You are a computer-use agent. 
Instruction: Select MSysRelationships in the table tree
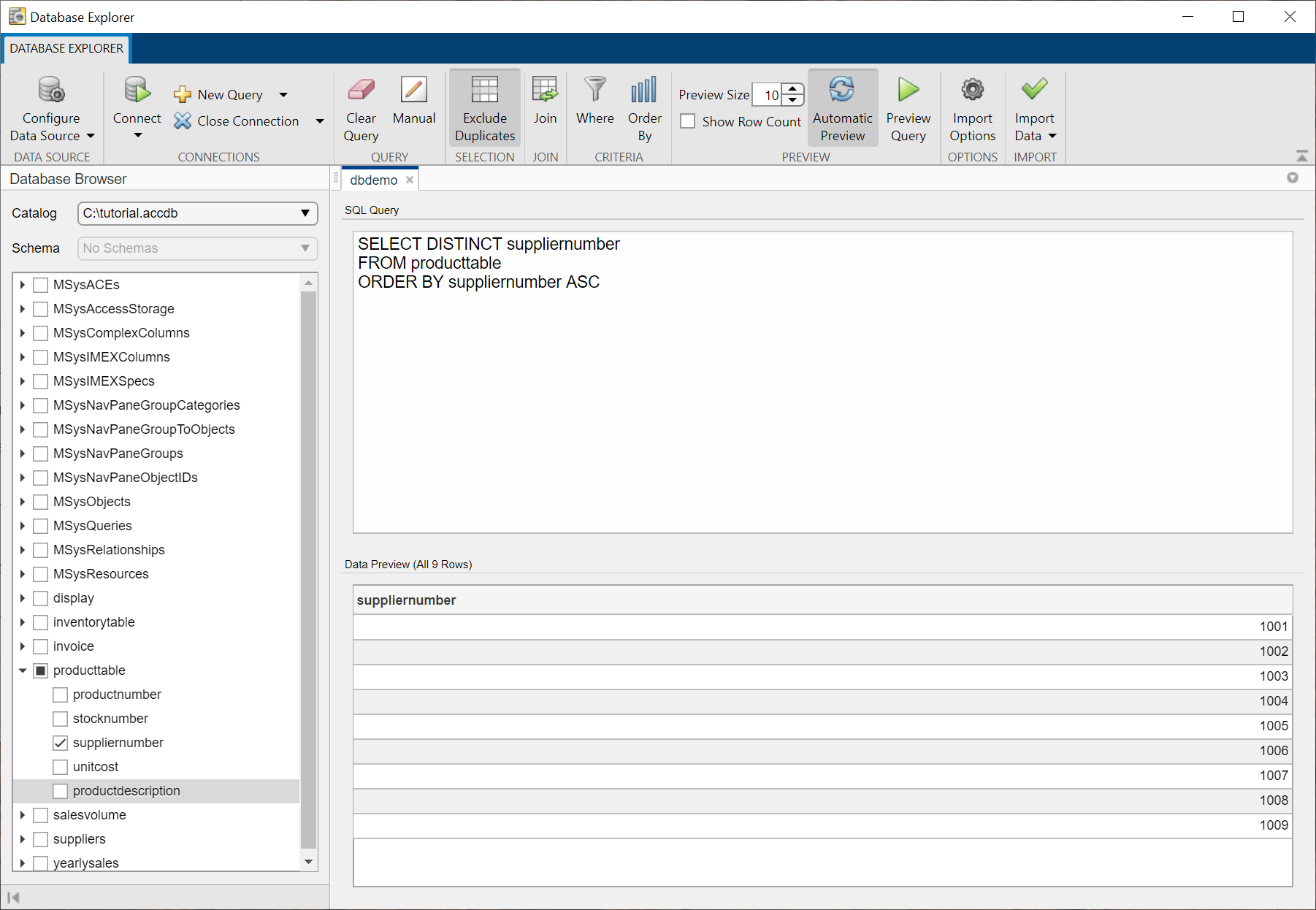109,550
